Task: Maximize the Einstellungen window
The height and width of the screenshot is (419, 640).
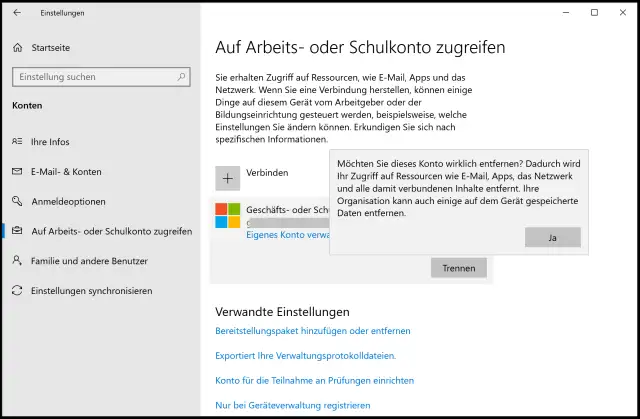Action: point(594,13)
